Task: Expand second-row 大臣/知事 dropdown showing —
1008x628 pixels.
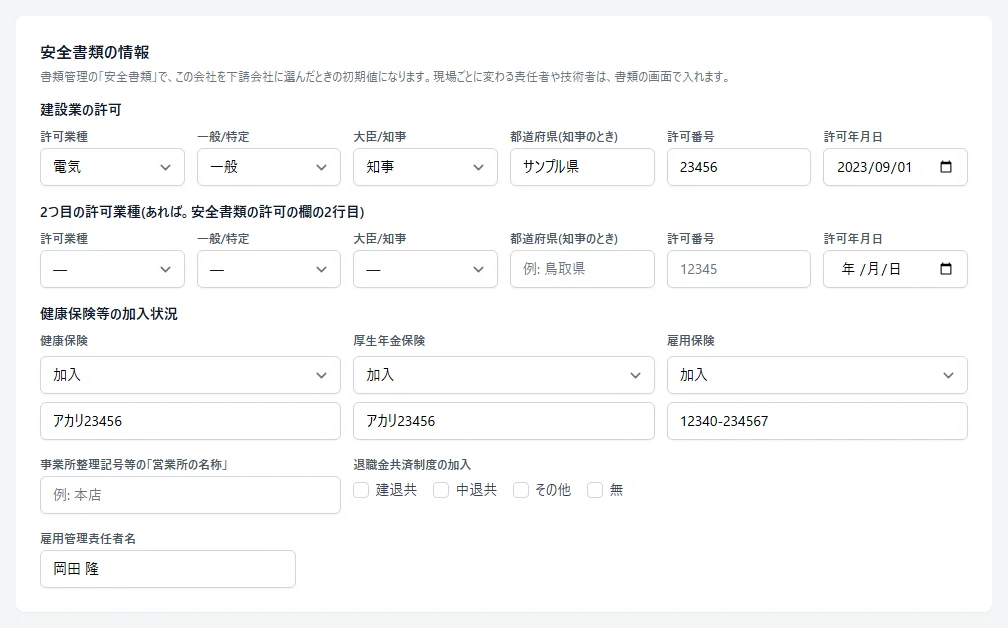Action: tap(426, 269)
